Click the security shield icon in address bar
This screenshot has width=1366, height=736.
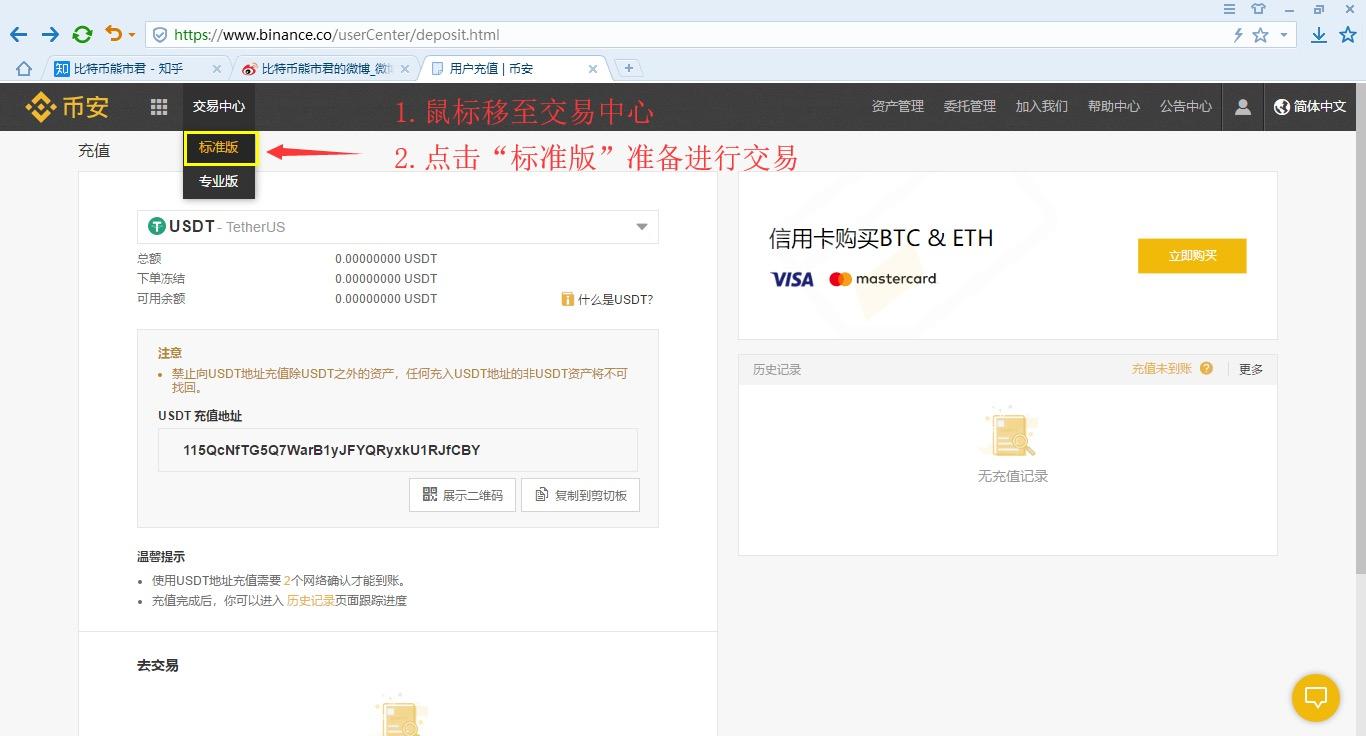[160, 35]
